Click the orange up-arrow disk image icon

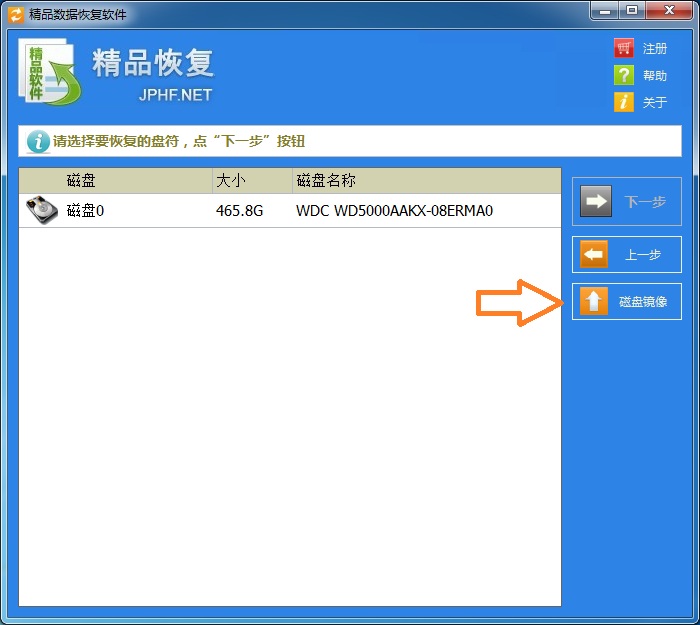coord(594,301)
